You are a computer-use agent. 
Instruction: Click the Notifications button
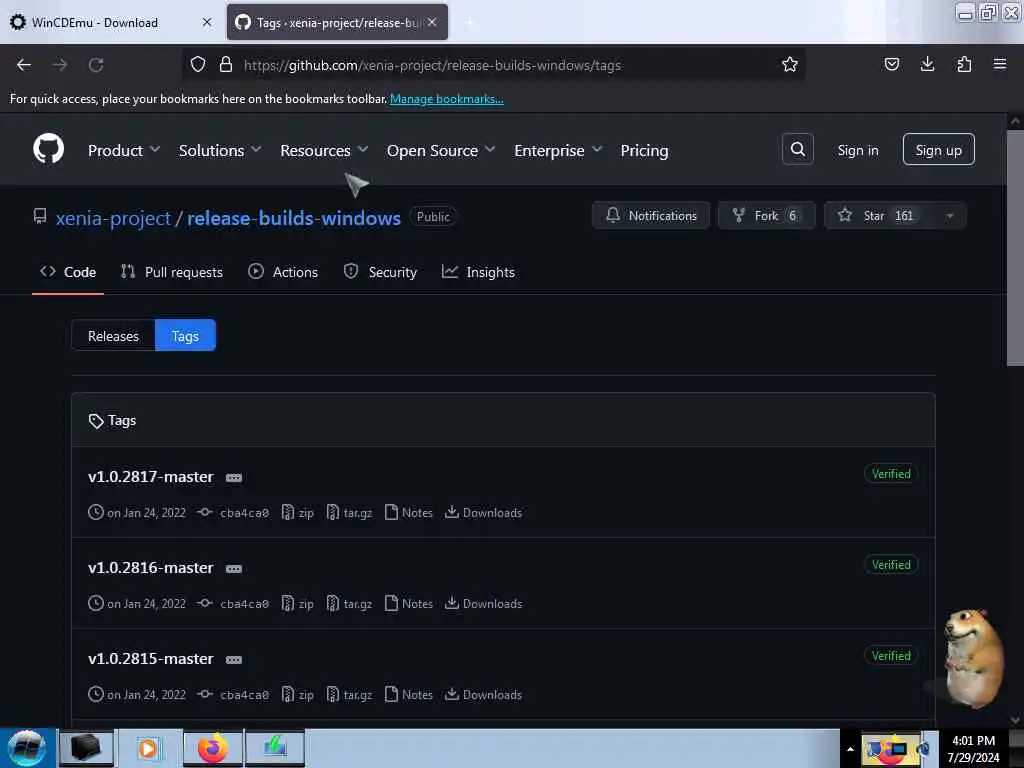(650, 216)
